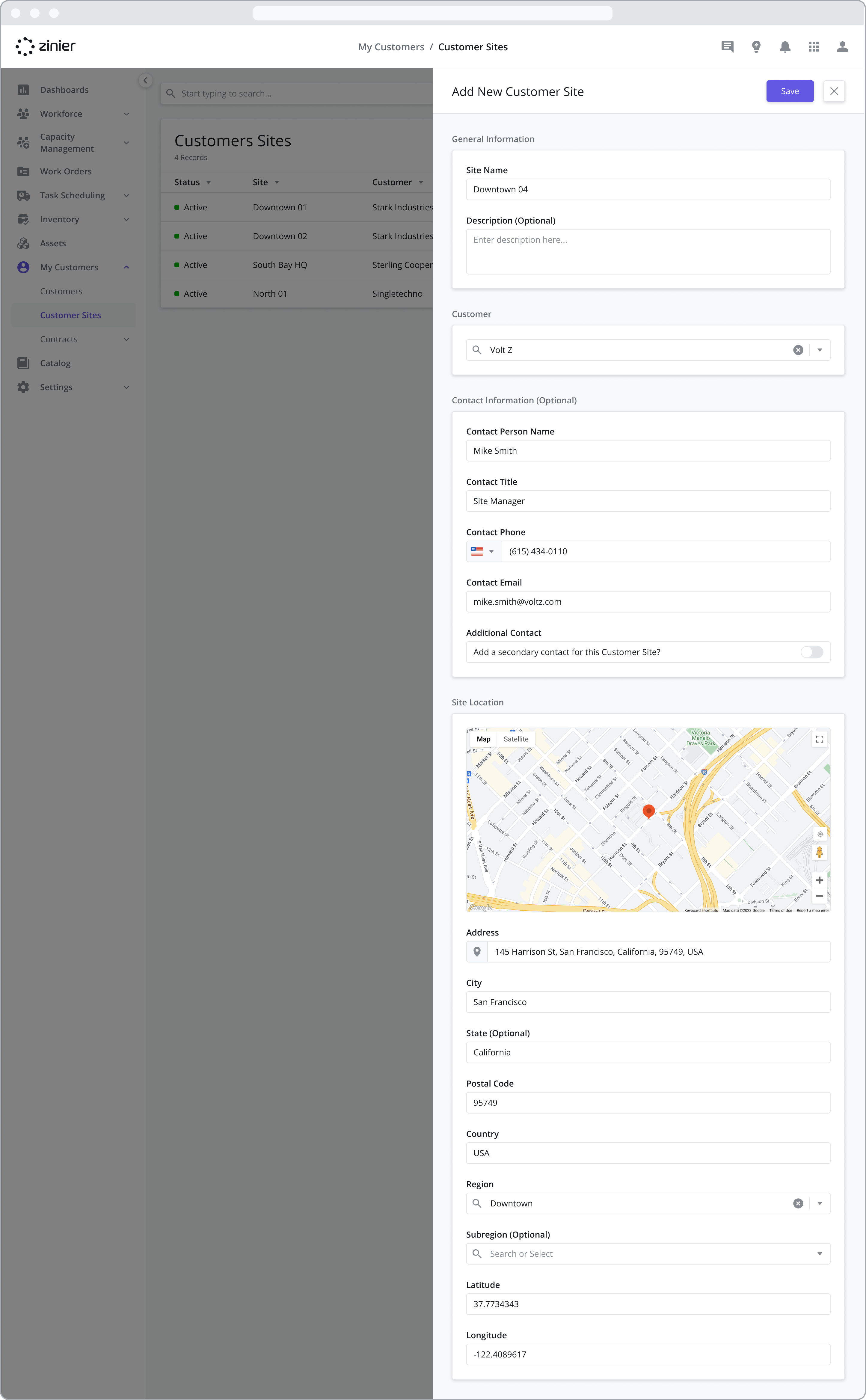The image size is (866, 1400).
Task: Click the search magnifier in the sites list
Action: pos(171,93)
